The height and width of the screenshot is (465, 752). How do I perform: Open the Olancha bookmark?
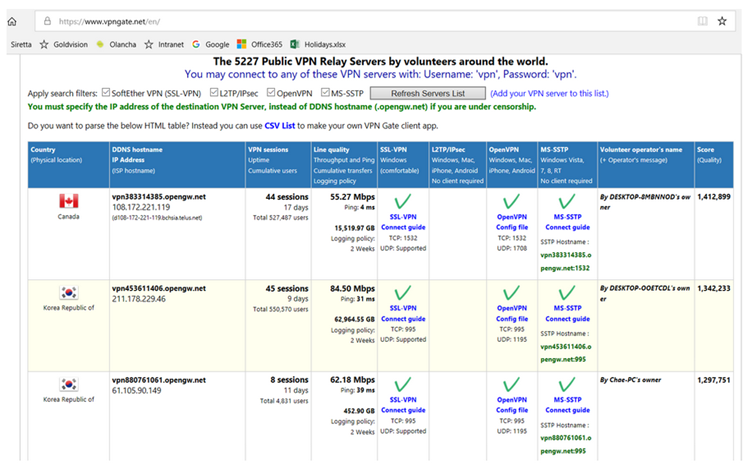click(x=116, y=45)
